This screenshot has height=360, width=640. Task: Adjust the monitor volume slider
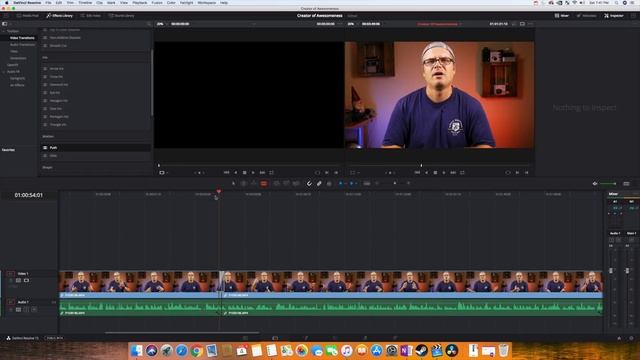(x=608, y=184)
